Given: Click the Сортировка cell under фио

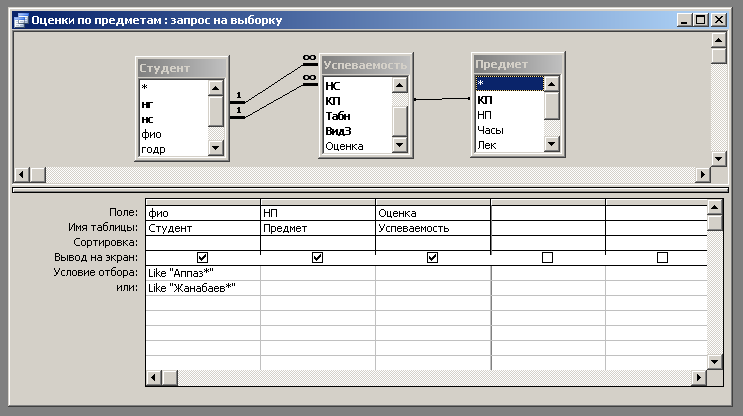Looking at the screenshot, I should 203,243.
